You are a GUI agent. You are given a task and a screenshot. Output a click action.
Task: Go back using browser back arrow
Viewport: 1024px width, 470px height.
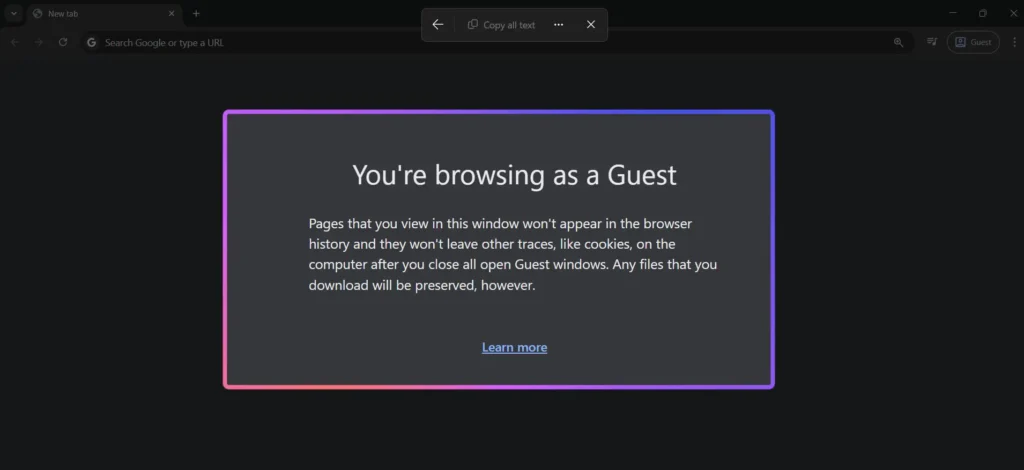tap(15, 42)
